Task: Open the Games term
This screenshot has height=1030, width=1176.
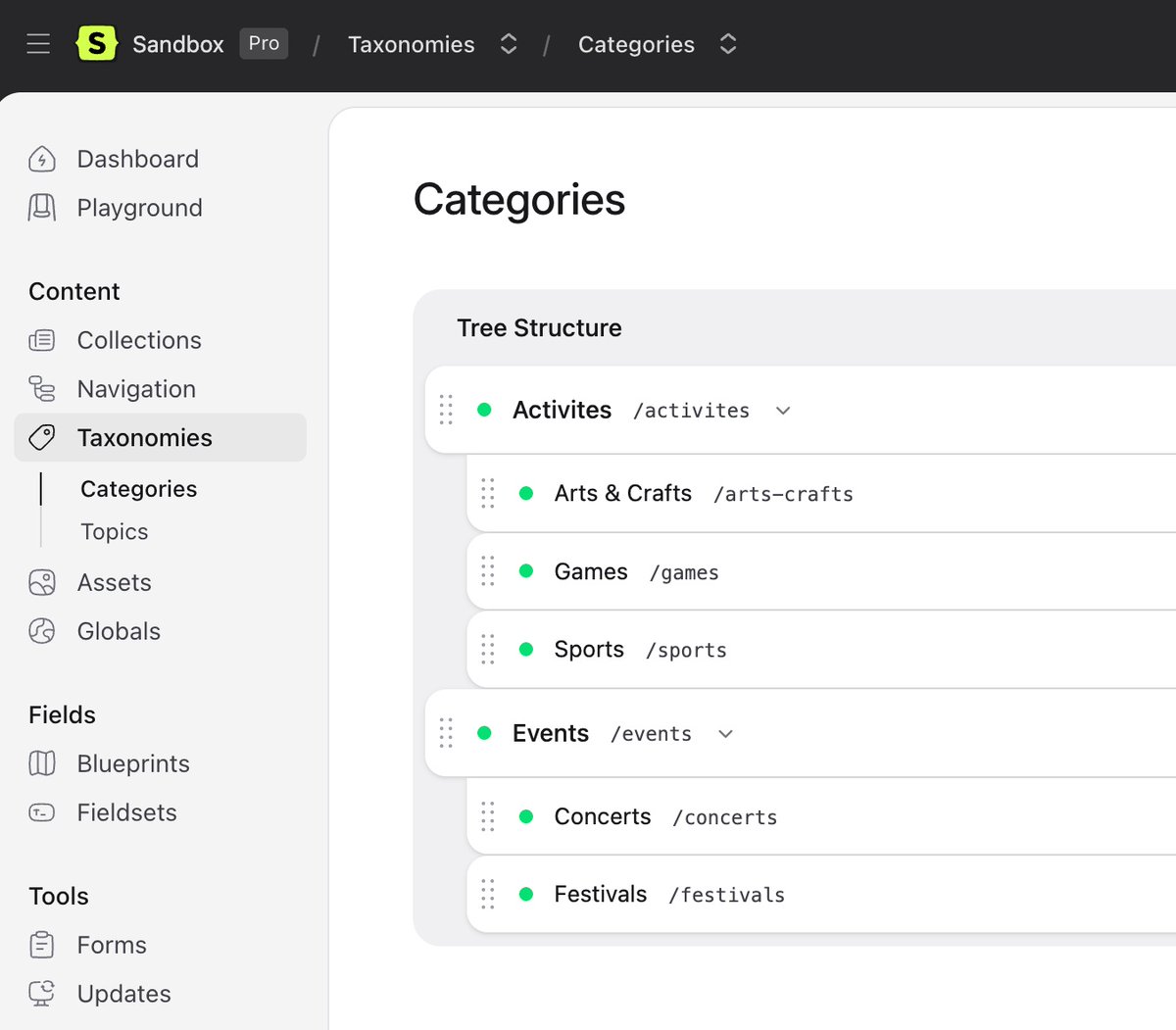Action: pos(591,571)
